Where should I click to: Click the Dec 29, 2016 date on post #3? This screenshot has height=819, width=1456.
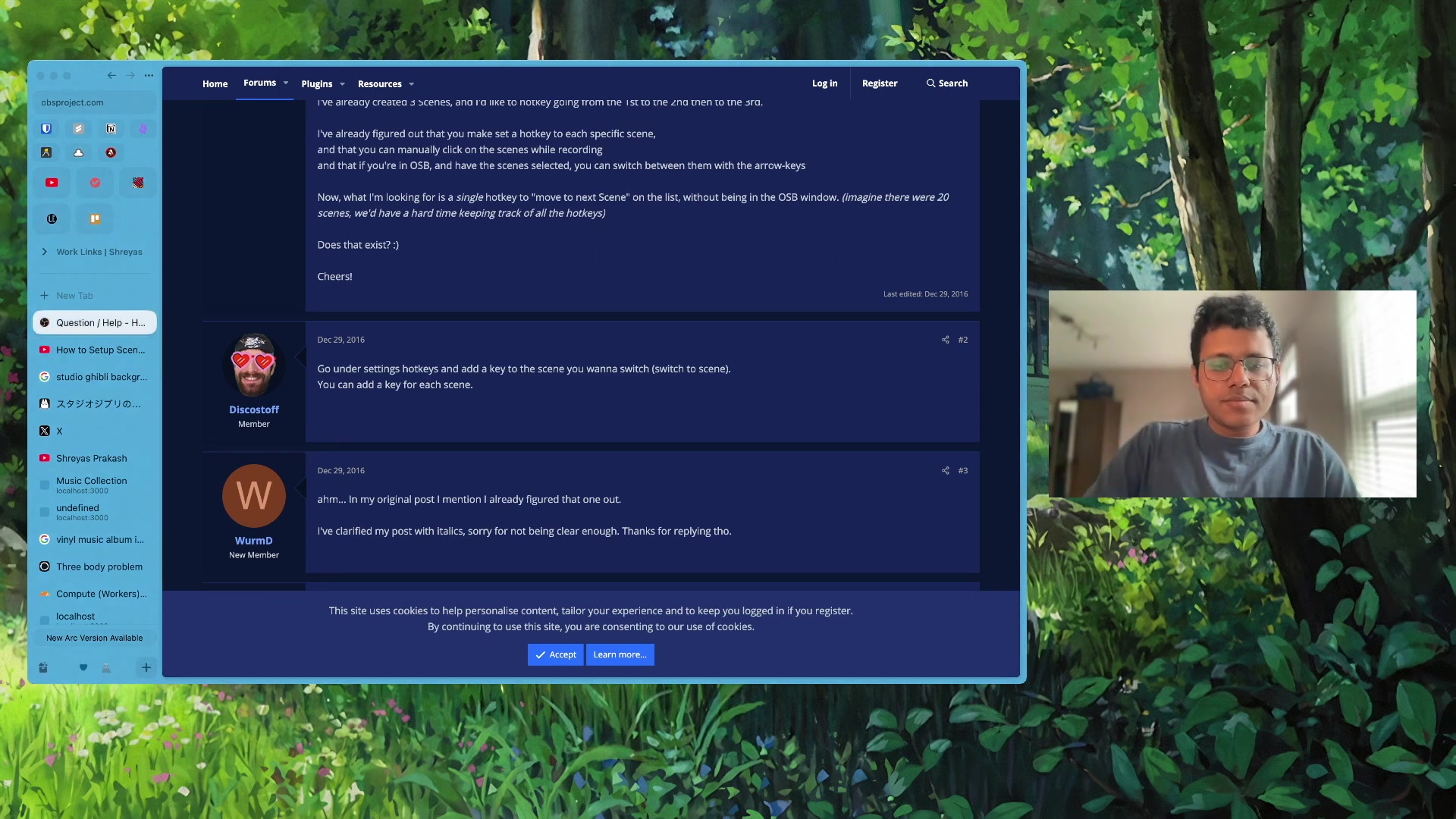[340, 471]
